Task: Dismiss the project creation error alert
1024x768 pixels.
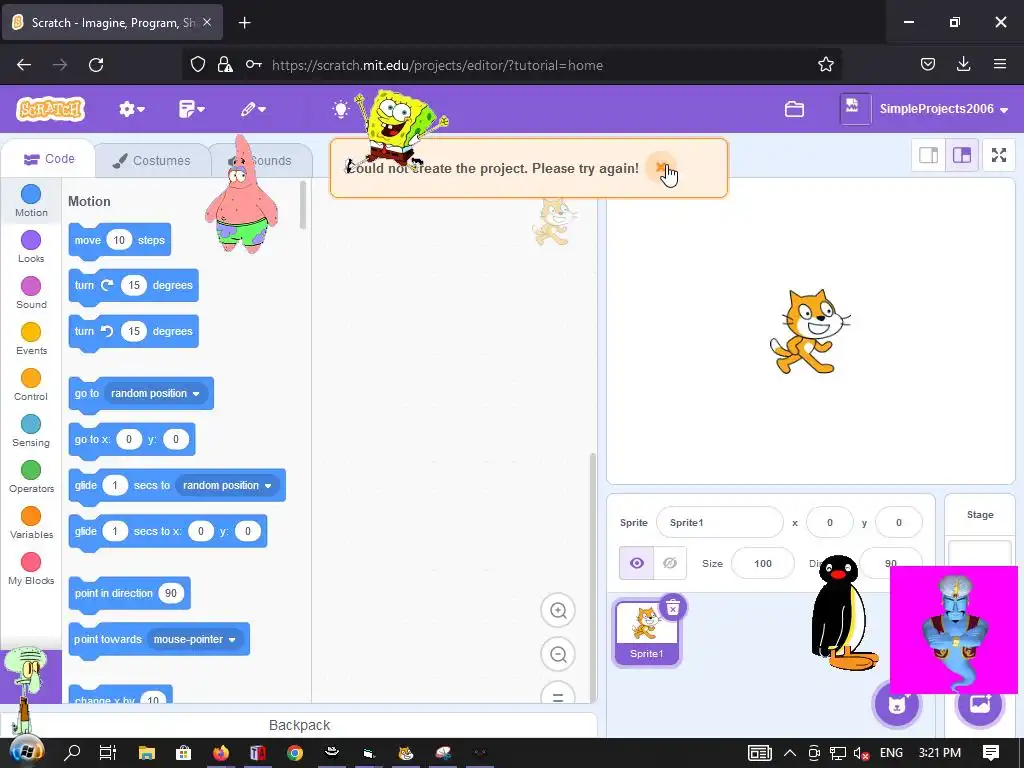Action: [662, 168]
